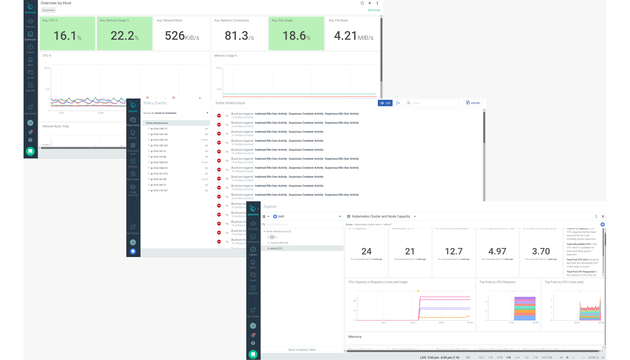The height and width of the screenshot is (360, 630).
Task: Open the Captures icon in the Secure sidebar
Action: (x=133, y=162)
